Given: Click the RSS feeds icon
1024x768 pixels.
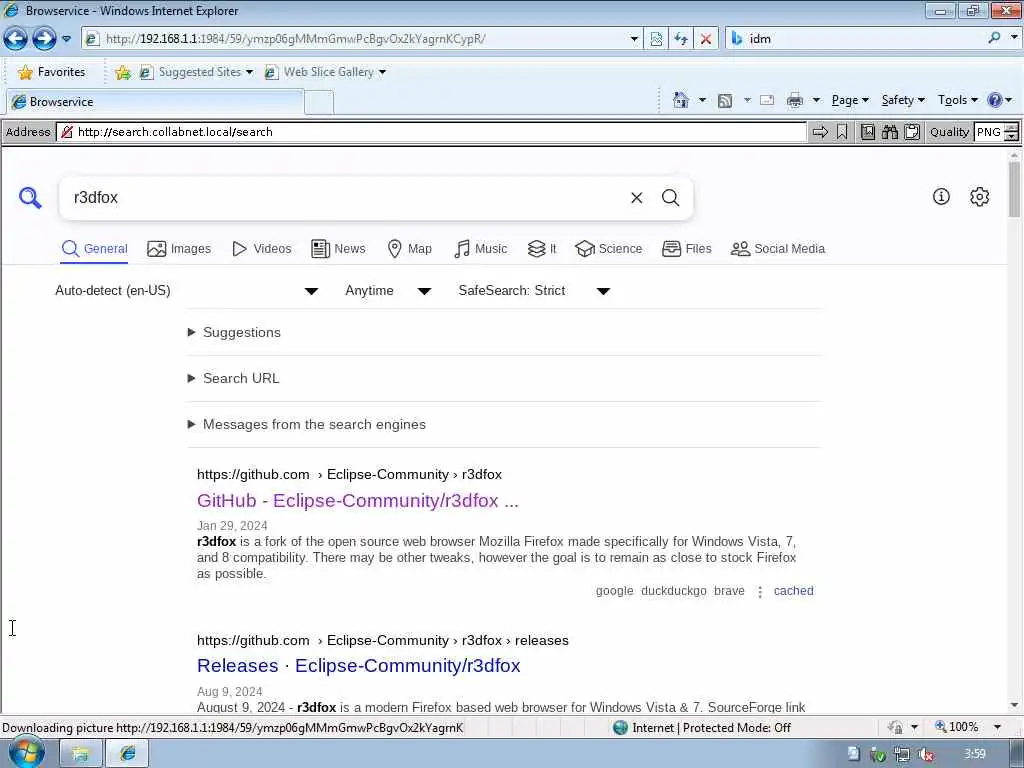Looking at the screenshot, I should coord(724,101).
